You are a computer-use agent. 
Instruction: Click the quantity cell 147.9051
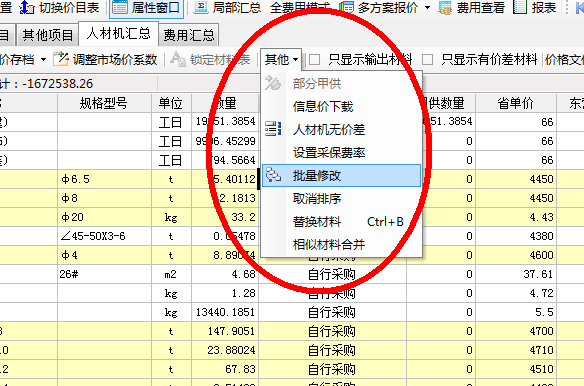(225, 331)
